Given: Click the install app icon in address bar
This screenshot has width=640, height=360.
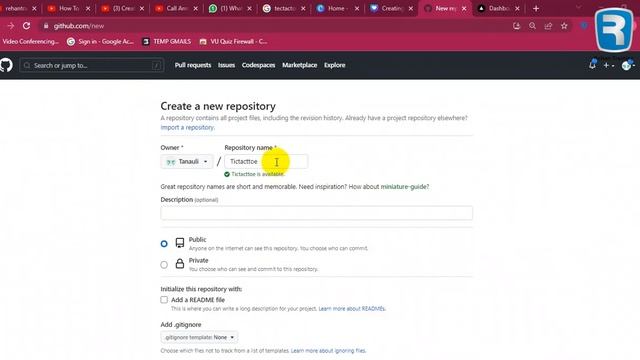Looking at the screenshot, I should tap(516, 26).
